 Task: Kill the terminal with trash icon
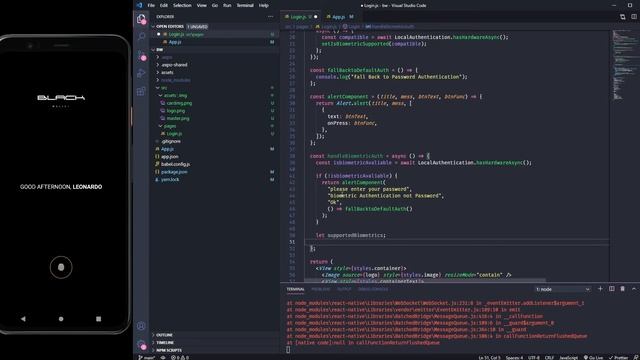click(x=622, y=289)
